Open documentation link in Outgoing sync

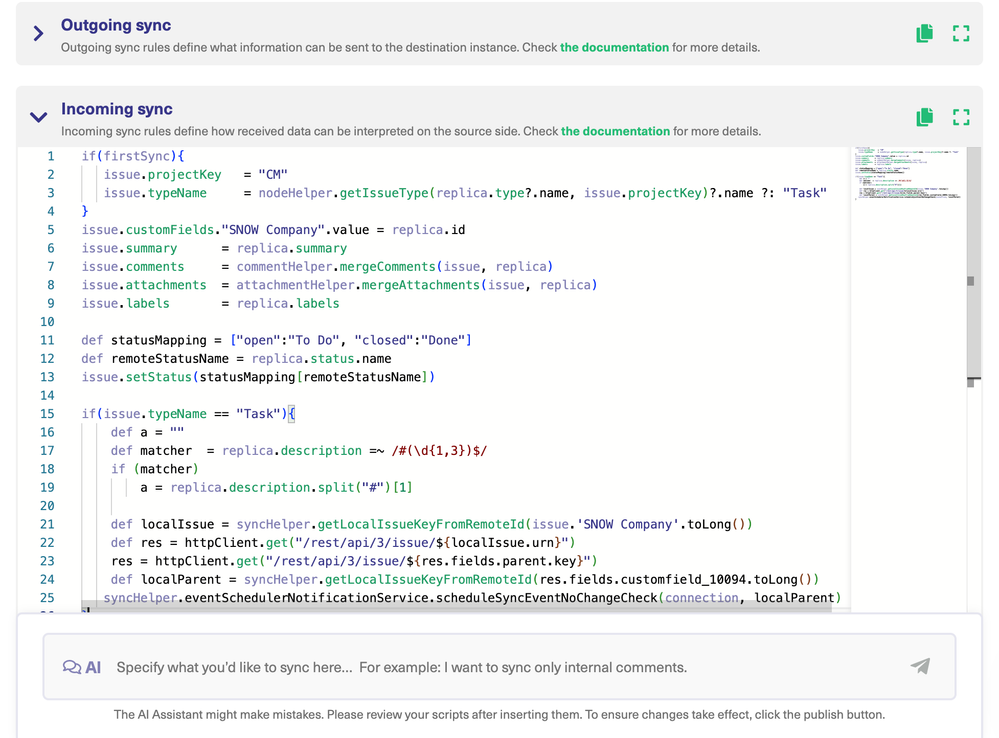tap(614, 47)
